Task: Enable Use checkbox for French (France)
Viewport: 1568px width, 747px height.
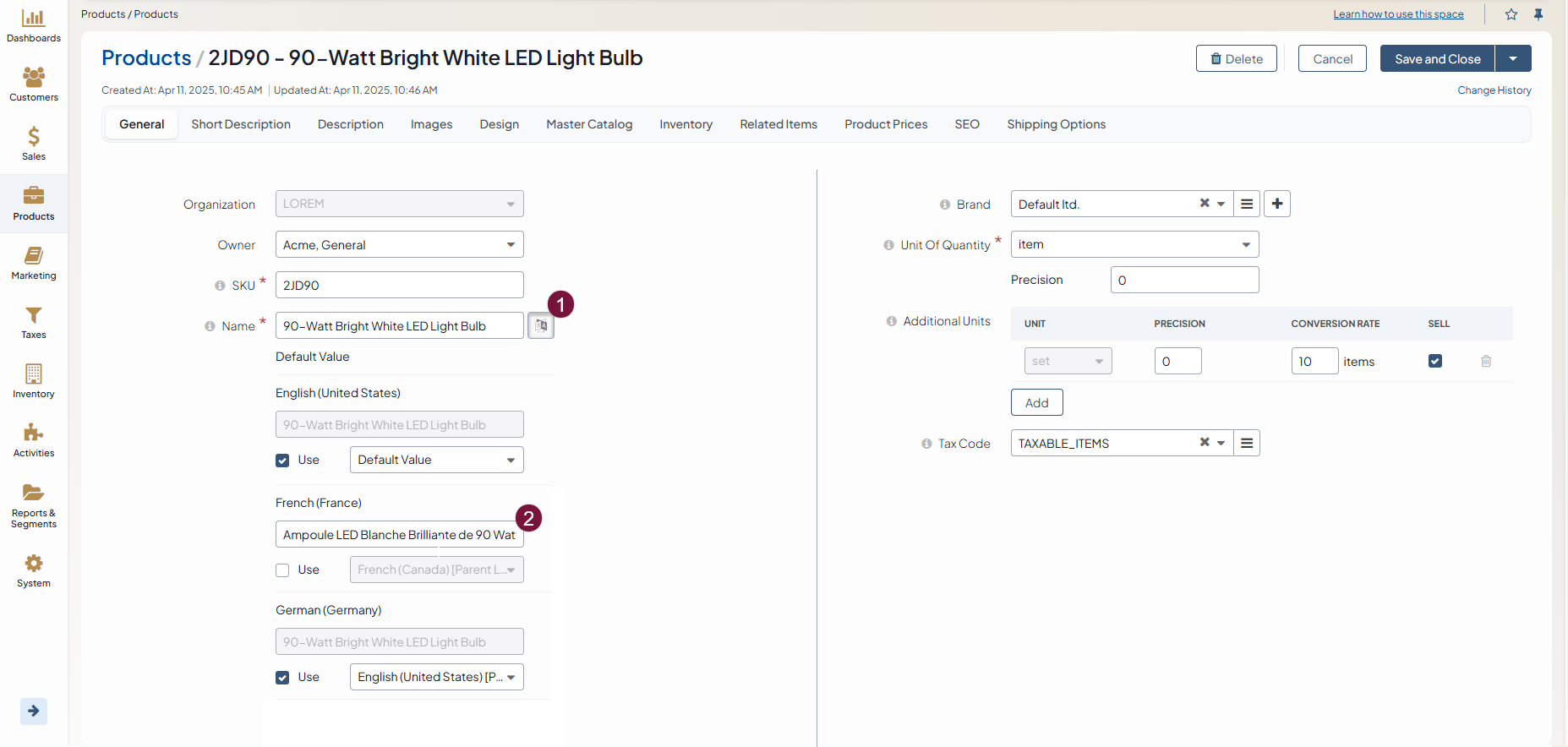Action: (x=282, y=570)
